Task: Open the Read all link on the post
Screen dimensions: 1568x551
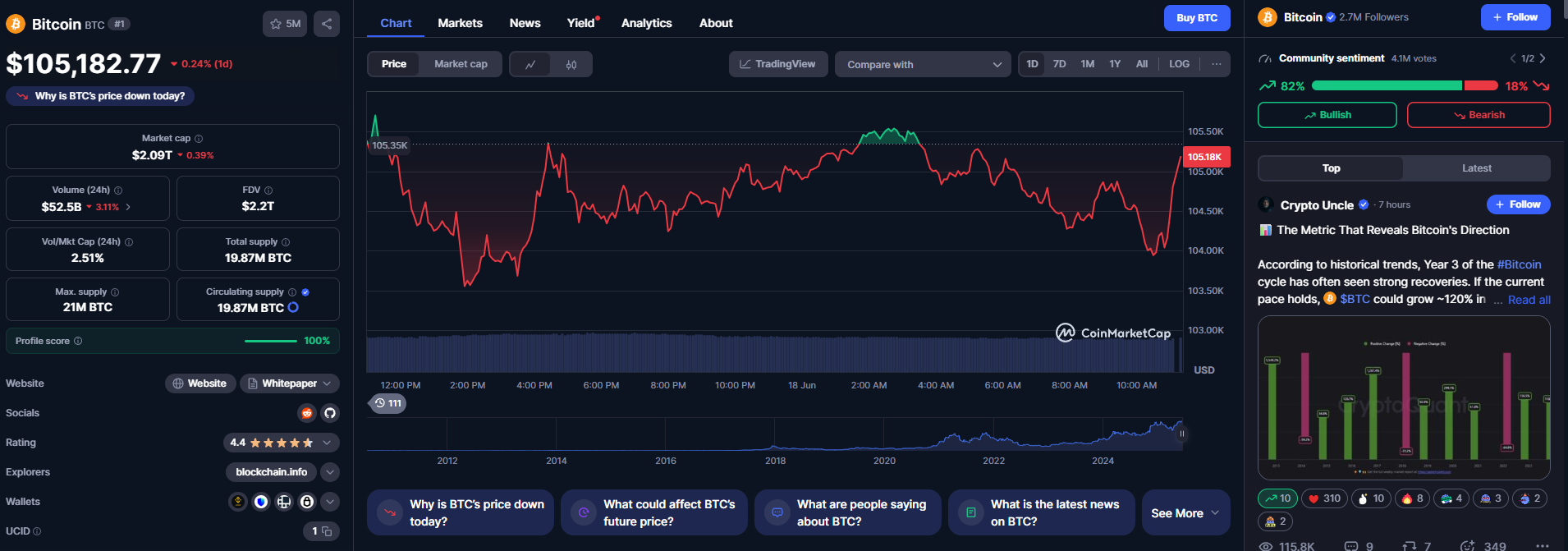Action: [x=1529, y=300]
